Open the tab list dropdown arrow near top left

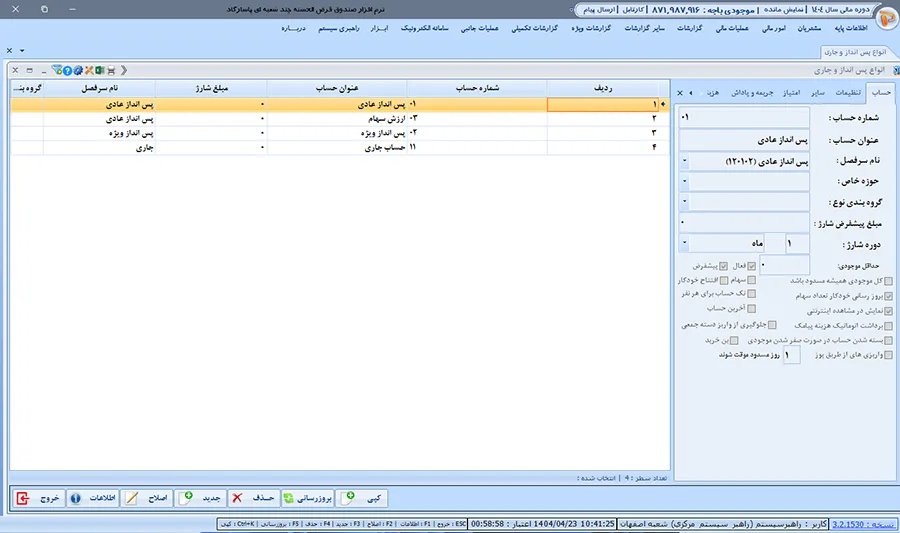pyautogui.click(x=22, y=50)
